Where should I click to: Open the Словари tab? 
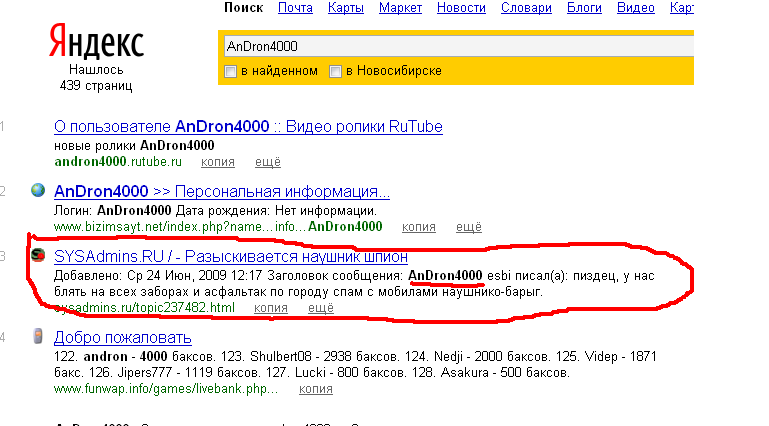point(526,8)
